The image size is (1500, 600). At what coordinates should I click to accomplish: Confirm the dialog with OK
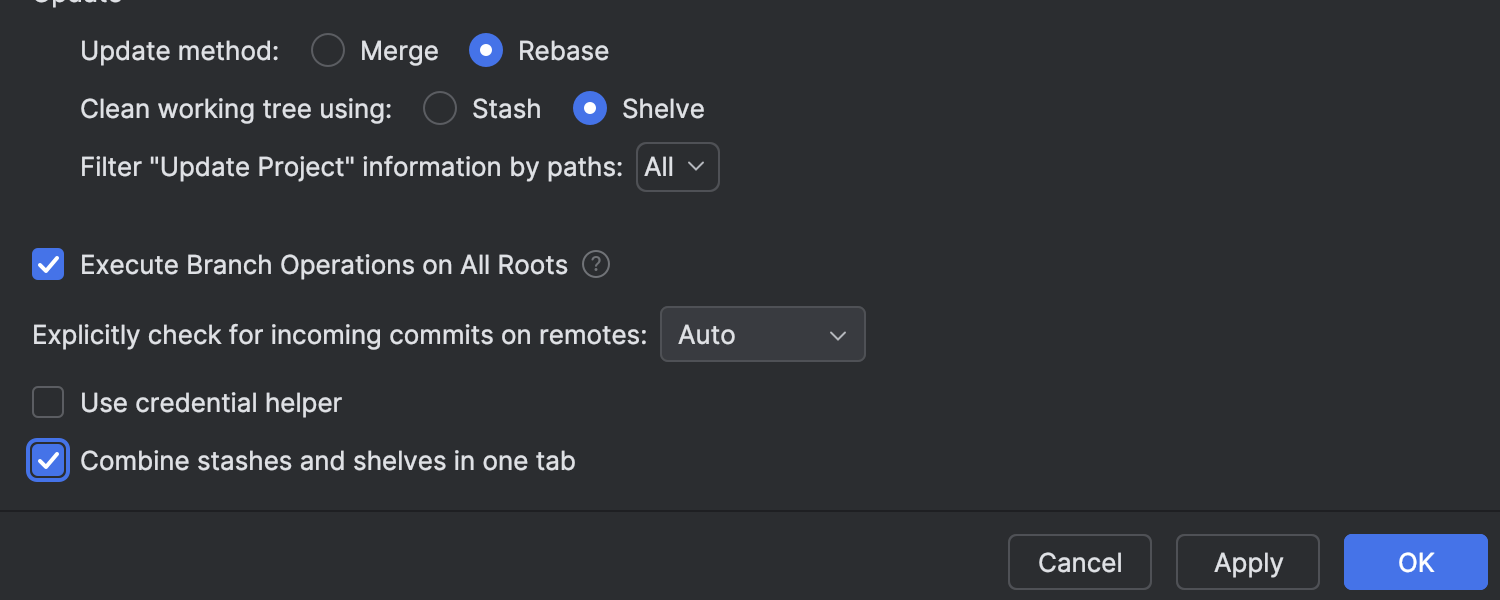(x=1415, y=563)
